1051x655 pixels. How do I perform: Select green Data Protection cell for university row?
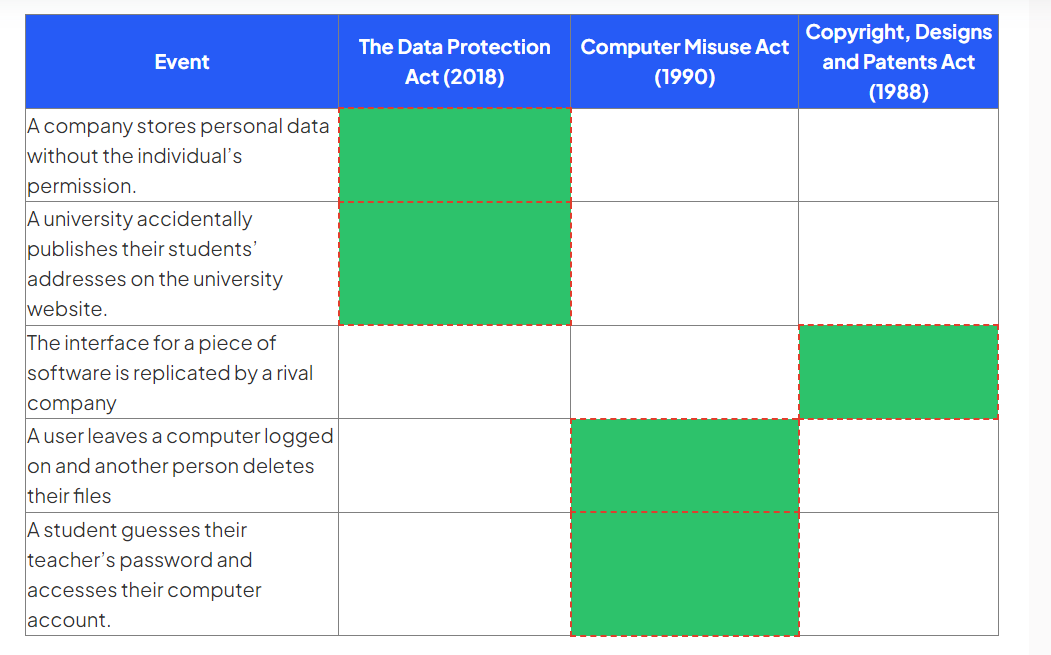point(454,264)
